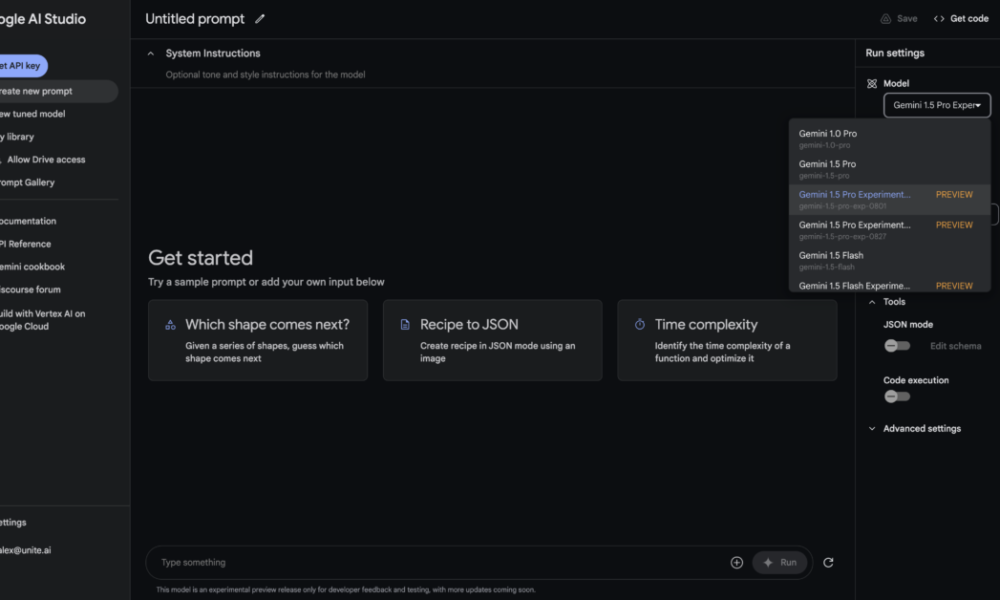1000x600 pixels.
Task: Turn on the Code execution toggle
Action: point(896,396)
